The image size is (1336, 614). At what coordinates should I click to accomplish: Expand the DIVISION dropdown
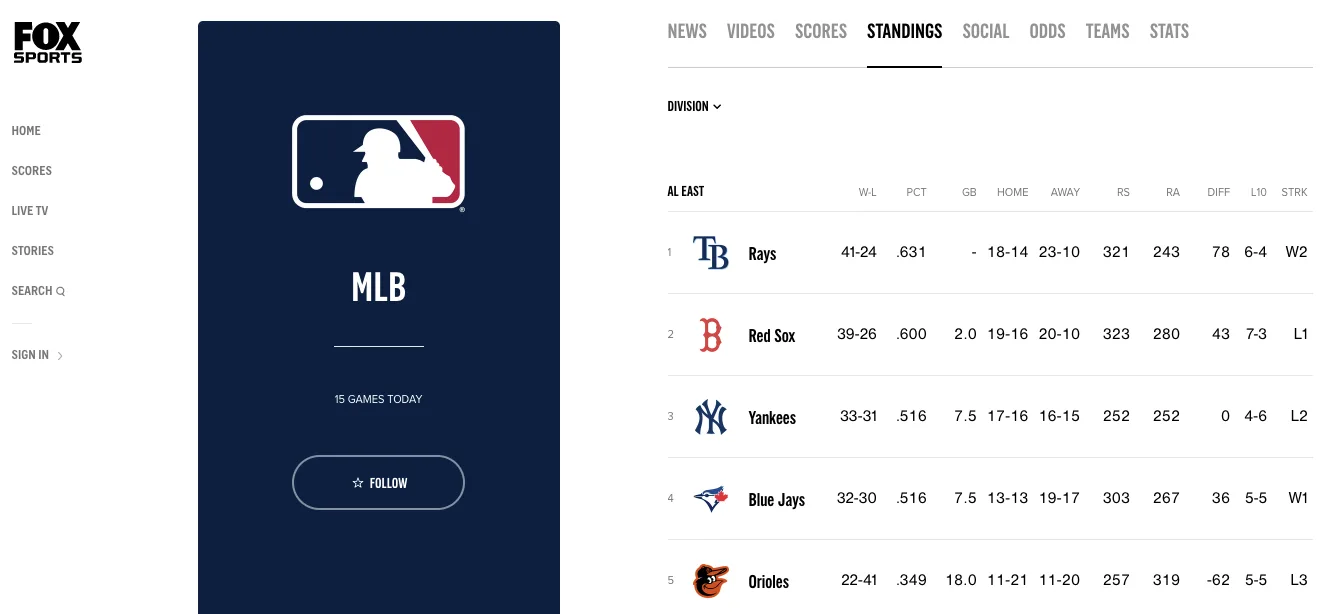694,106
